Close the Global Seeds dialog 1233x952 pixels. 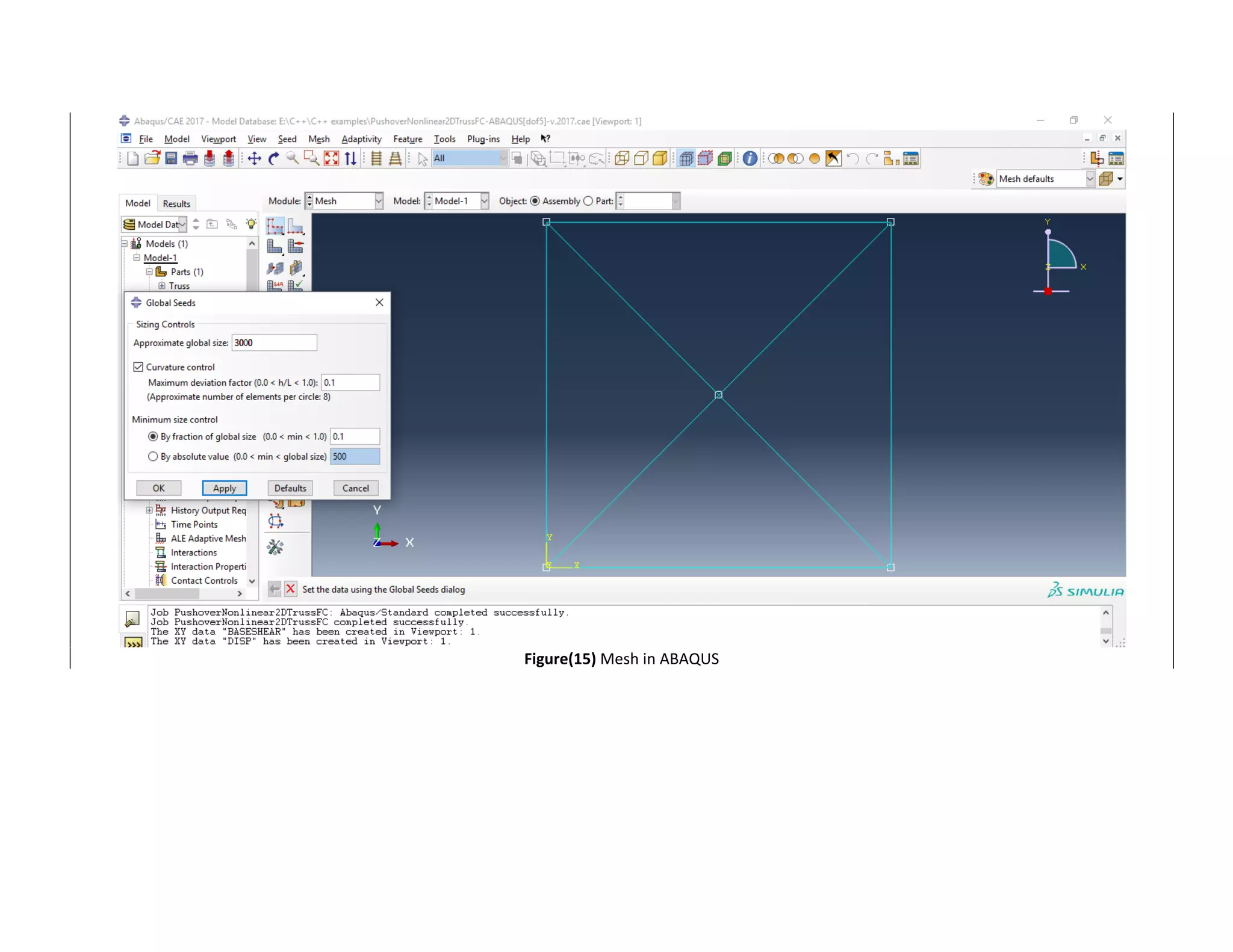(379, 303)
